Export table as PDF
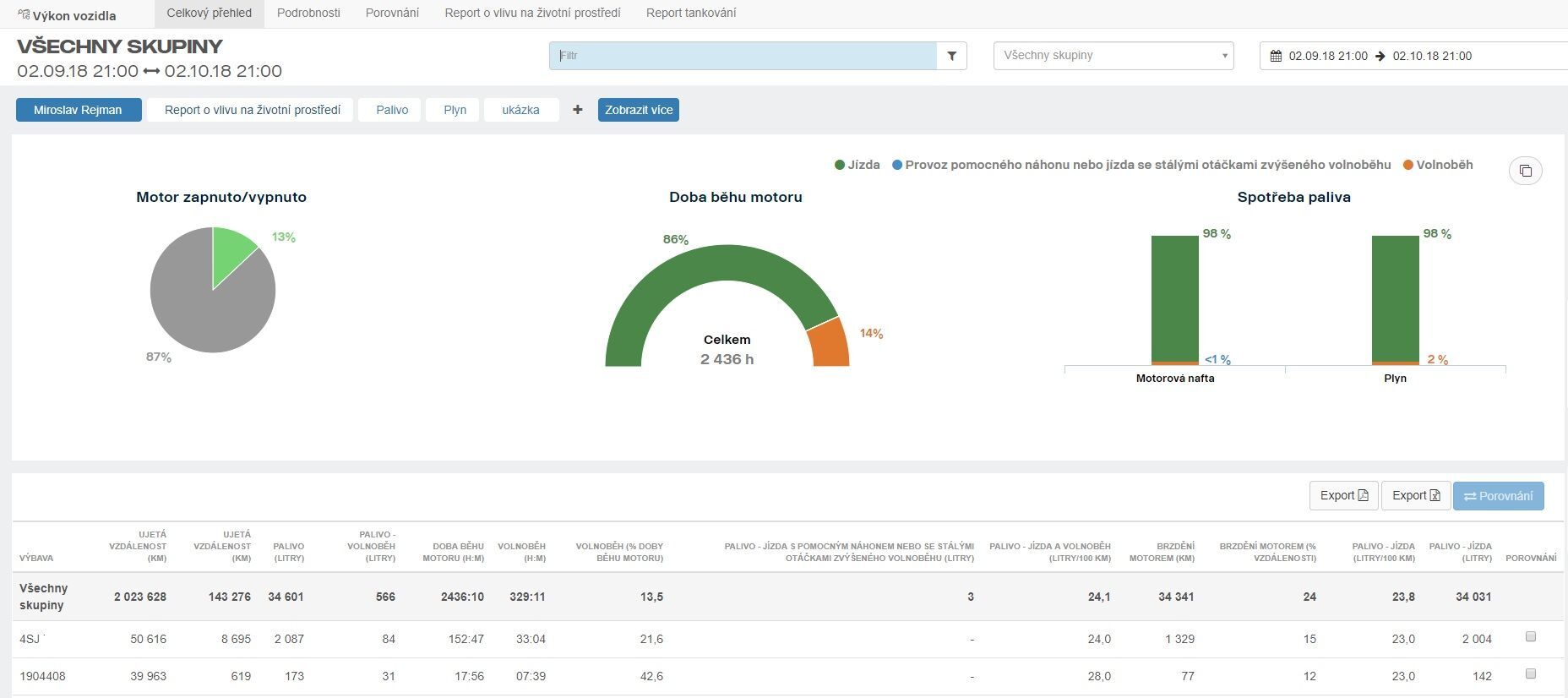Screen dimensions: 1568x698 click(1343, 496)
